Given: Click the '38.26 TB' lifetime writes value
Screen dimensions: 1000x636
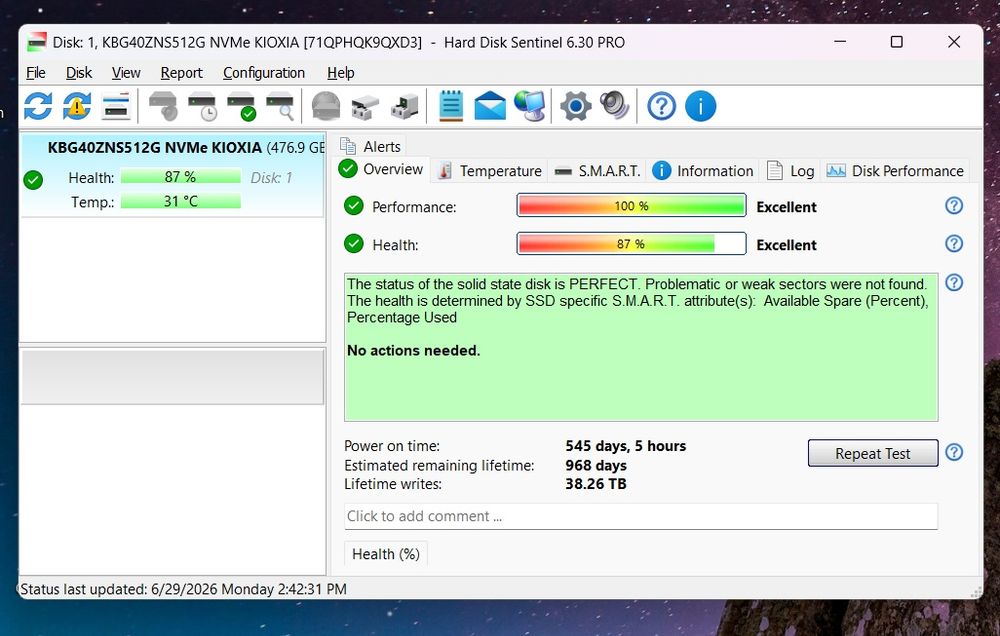Looking at the screenshot, I should pyautogui.click(x=596, y=484).
